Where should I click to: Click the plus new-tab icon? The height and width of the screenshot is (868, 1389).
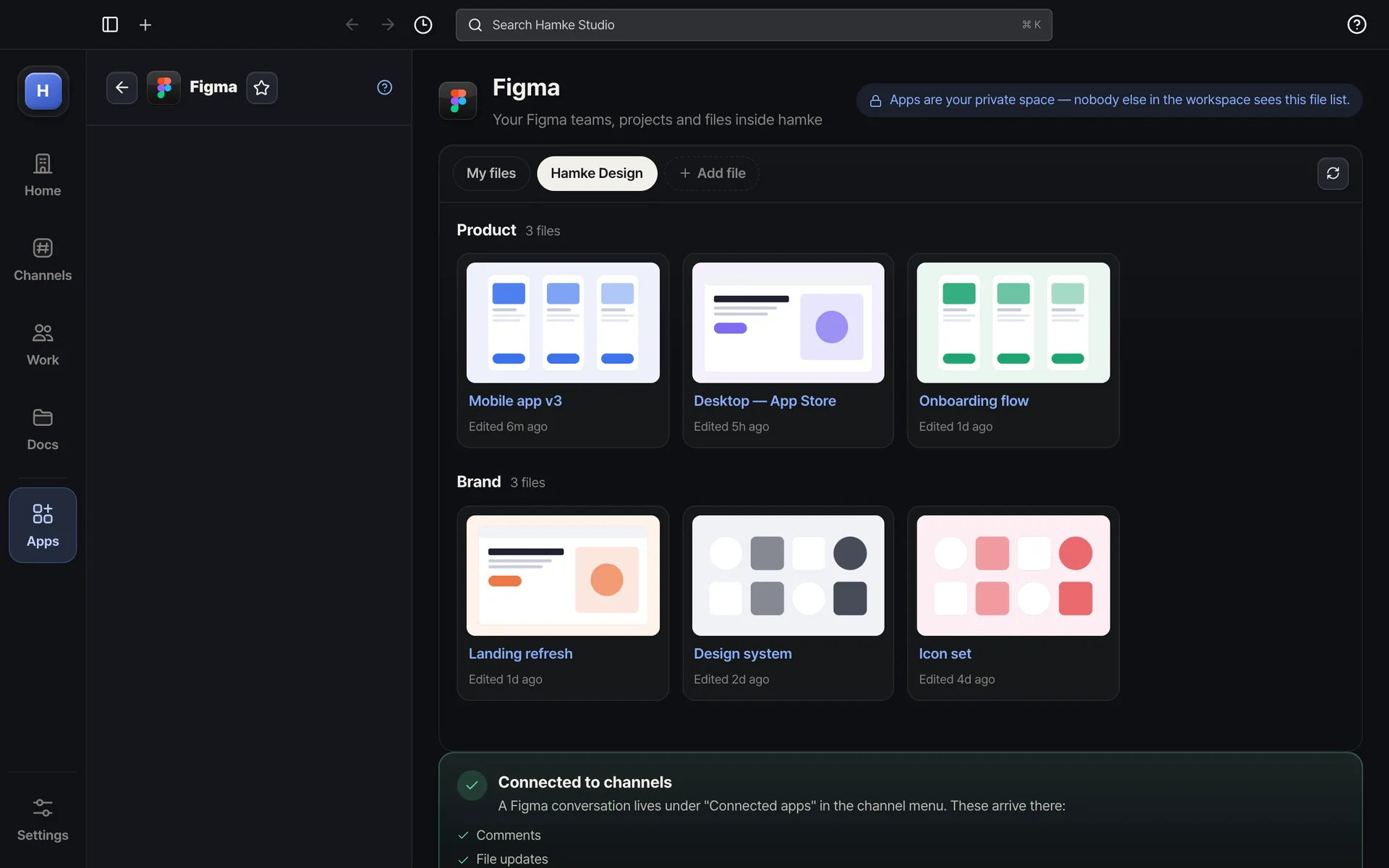tap(145, 25)
